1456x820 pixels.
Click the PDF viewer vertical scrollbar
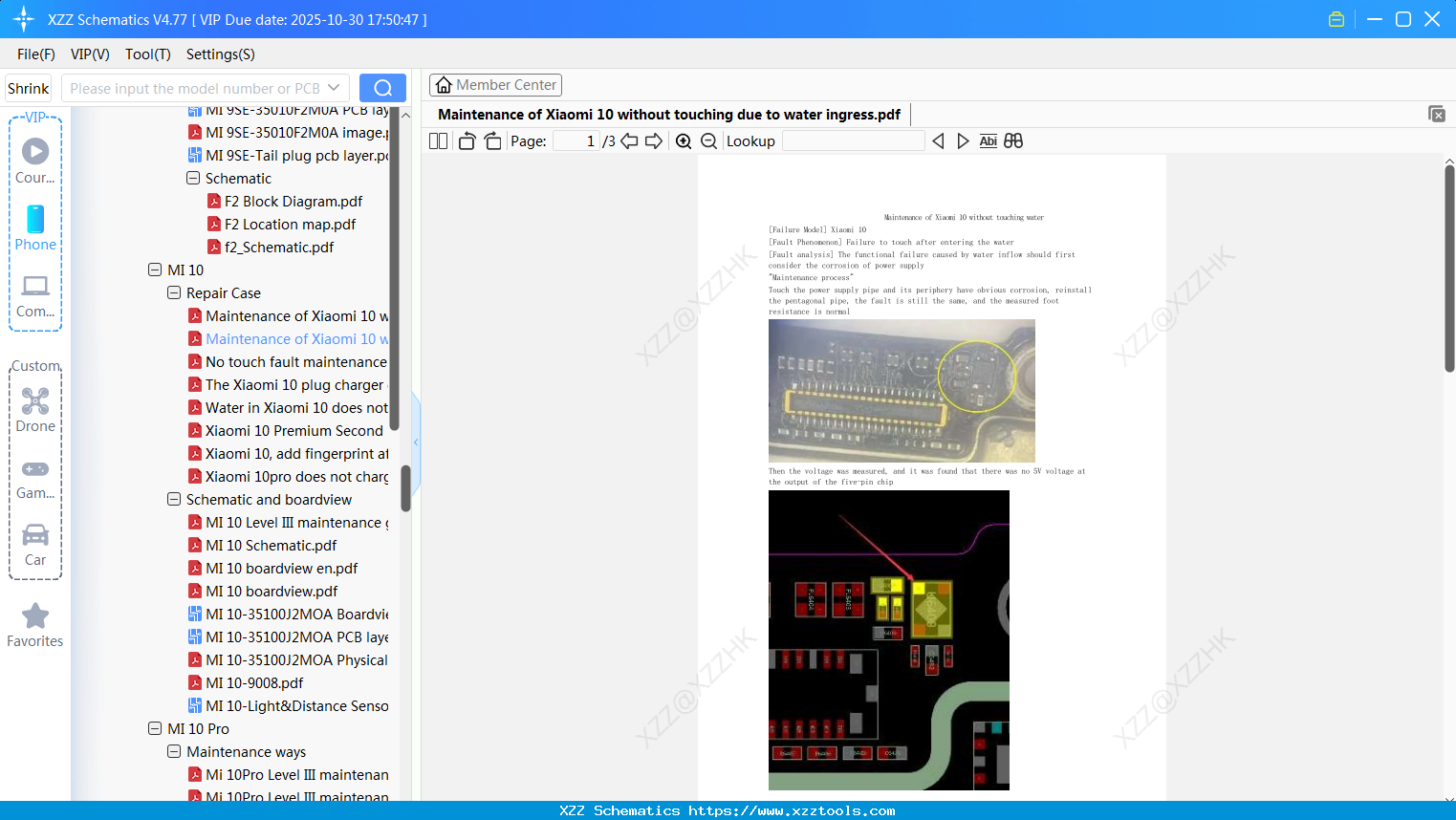point(1449,268)
